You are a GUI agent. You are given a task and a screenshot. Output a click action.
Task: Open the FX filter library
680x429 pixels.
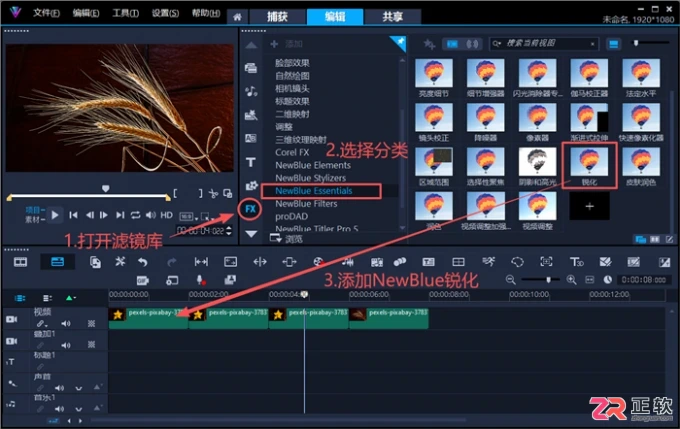(x=251, y=209)
